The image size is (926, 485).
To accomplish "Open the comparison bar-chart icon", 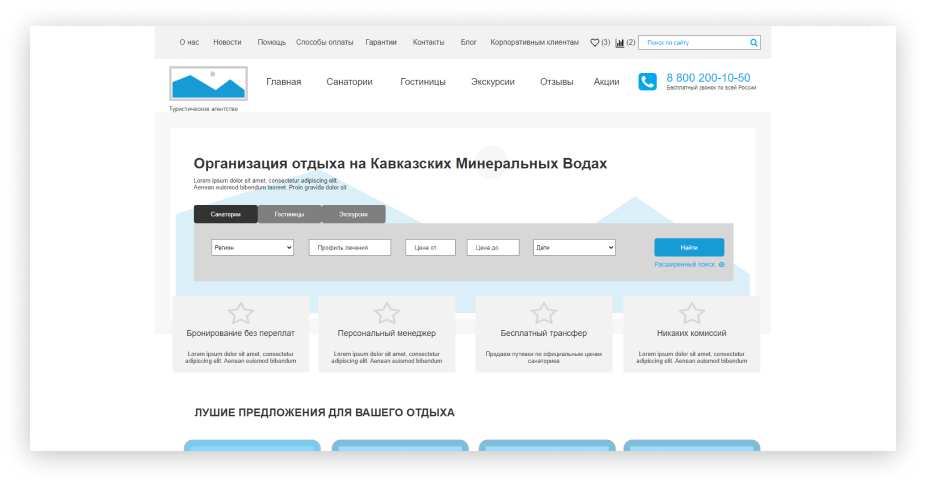I will [x=620, y=43].
